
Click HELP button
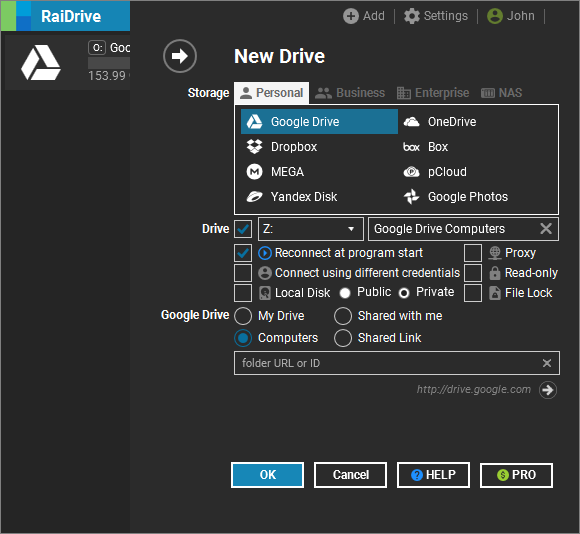point(434,475)
